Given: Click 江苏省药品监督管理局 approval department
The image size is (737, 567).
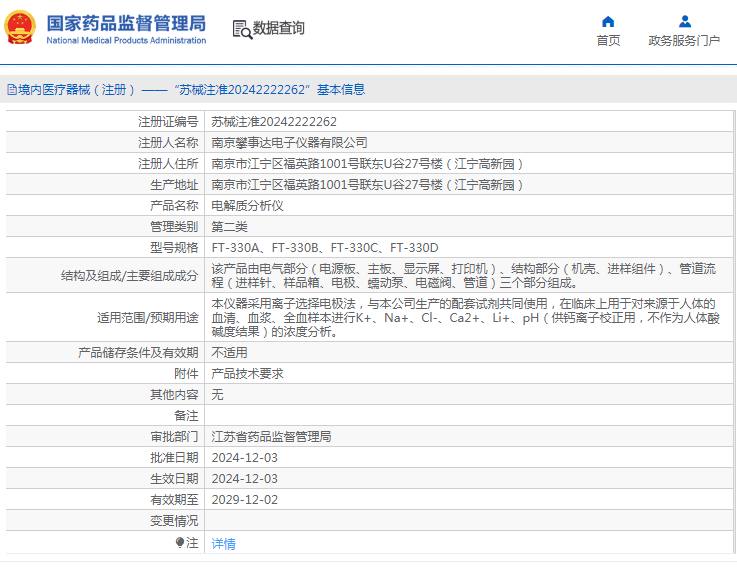Looking at the screenshot, I should 271,437.
